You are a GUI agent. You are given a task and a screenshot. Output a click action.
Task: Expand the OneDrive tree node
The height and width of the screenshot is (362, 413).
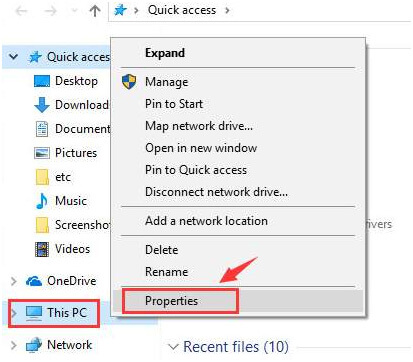tap(14, 281)
